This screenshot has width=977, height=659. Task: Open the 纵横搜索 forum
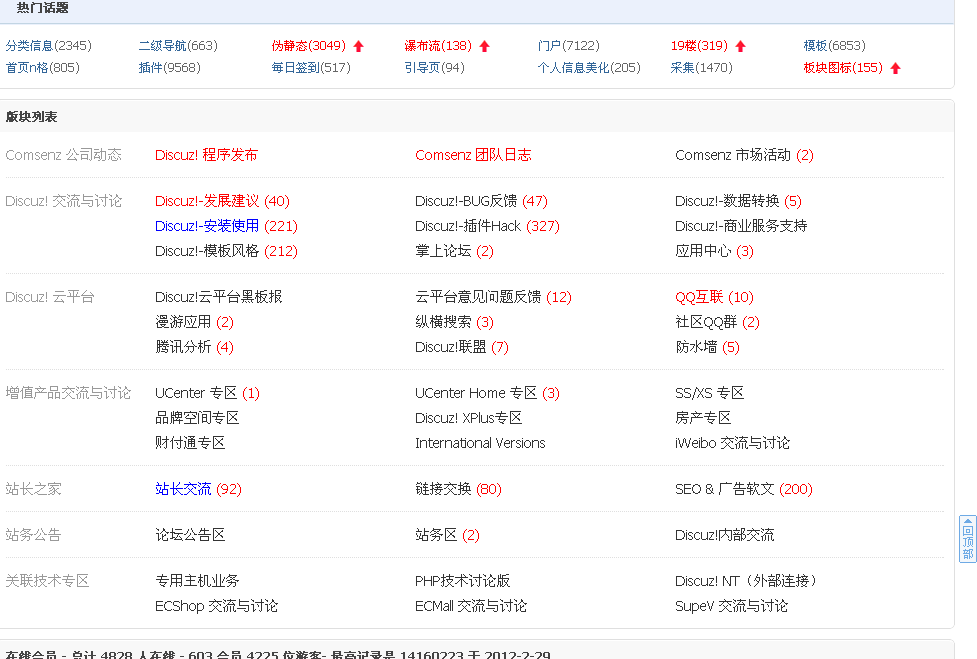(x=443, y=321)
